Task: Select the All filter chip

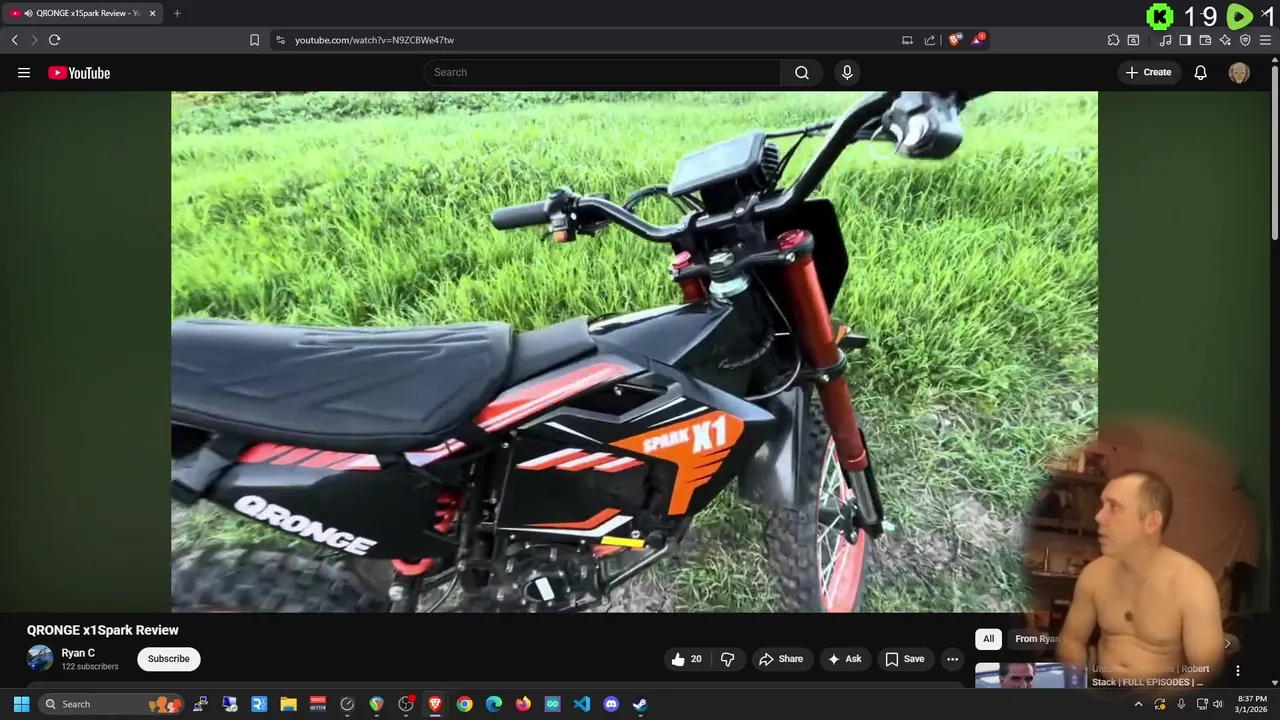Action: pos(988,639)
